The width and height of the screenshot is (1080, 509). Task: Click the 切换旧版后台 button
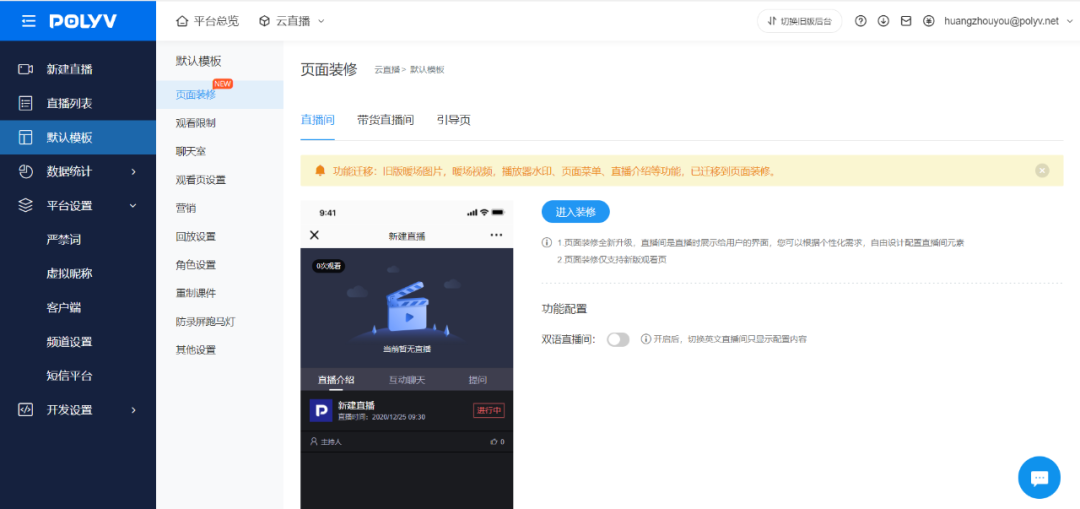coord(799,21)
